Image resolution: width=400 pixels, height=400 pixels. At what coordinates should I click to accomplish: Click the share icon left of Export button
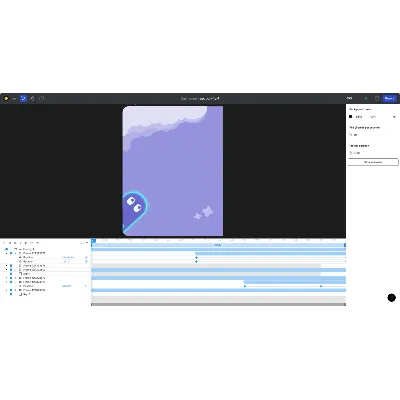click(377, 98)
